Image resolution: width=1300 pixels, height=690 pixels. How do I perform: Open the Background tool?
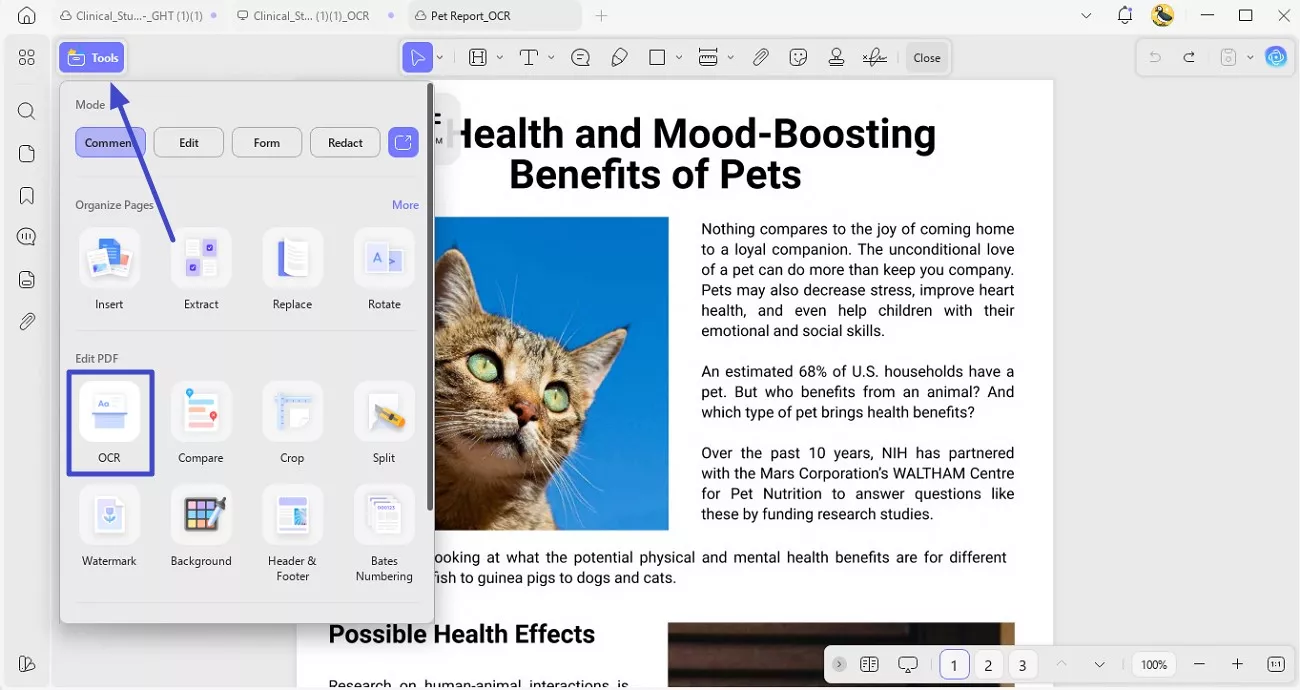click(201, 526)
